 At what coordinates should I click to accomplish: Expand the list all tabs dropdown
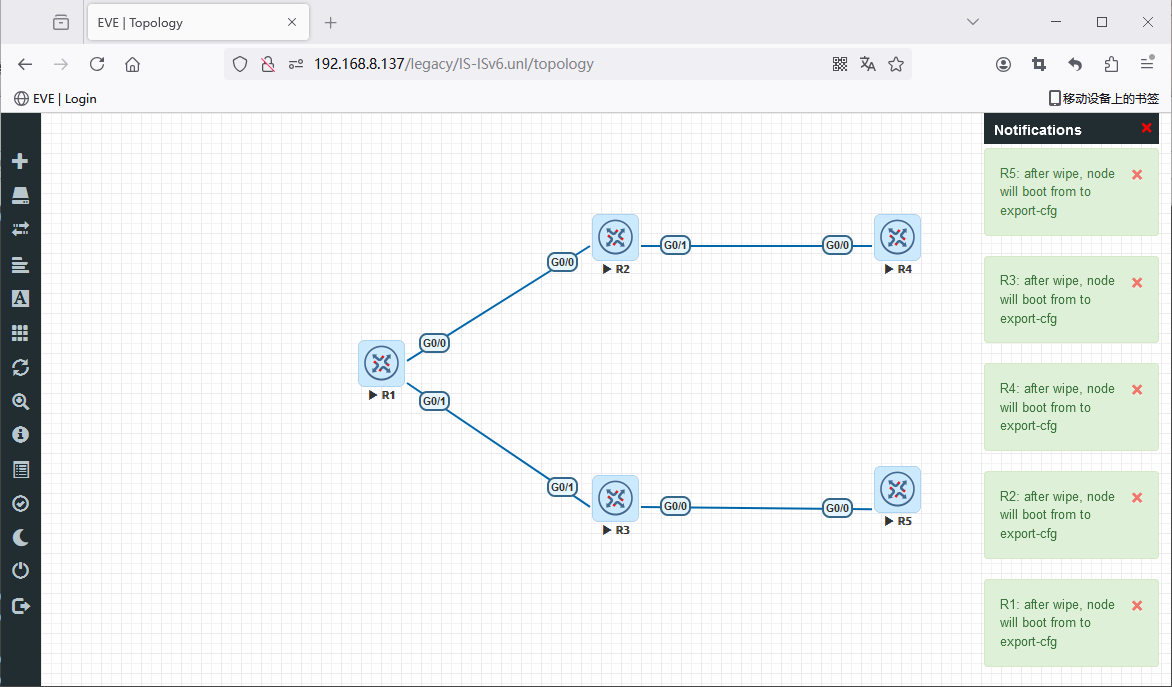[x=972, y=22]
